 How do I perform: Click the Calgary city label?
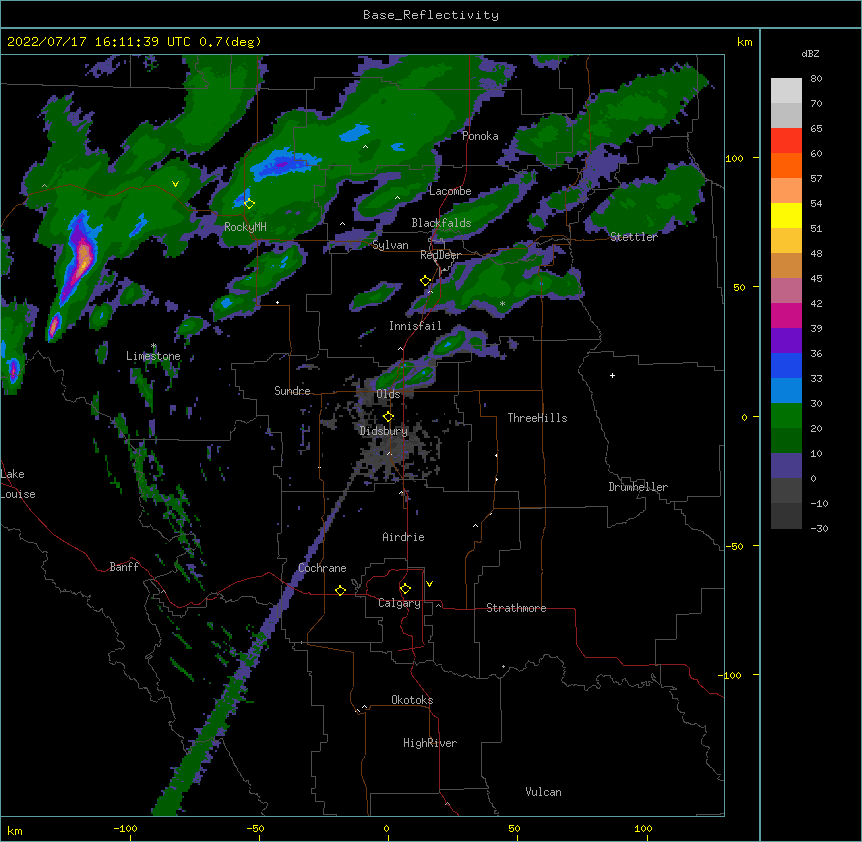tap(399, 603)
